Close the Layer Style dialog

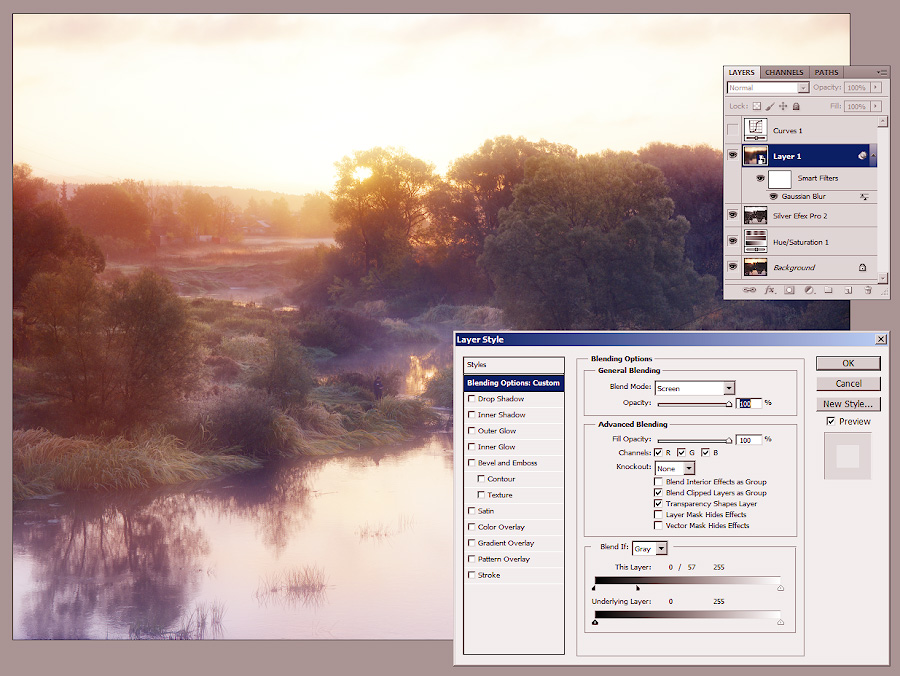pos(881,339)
